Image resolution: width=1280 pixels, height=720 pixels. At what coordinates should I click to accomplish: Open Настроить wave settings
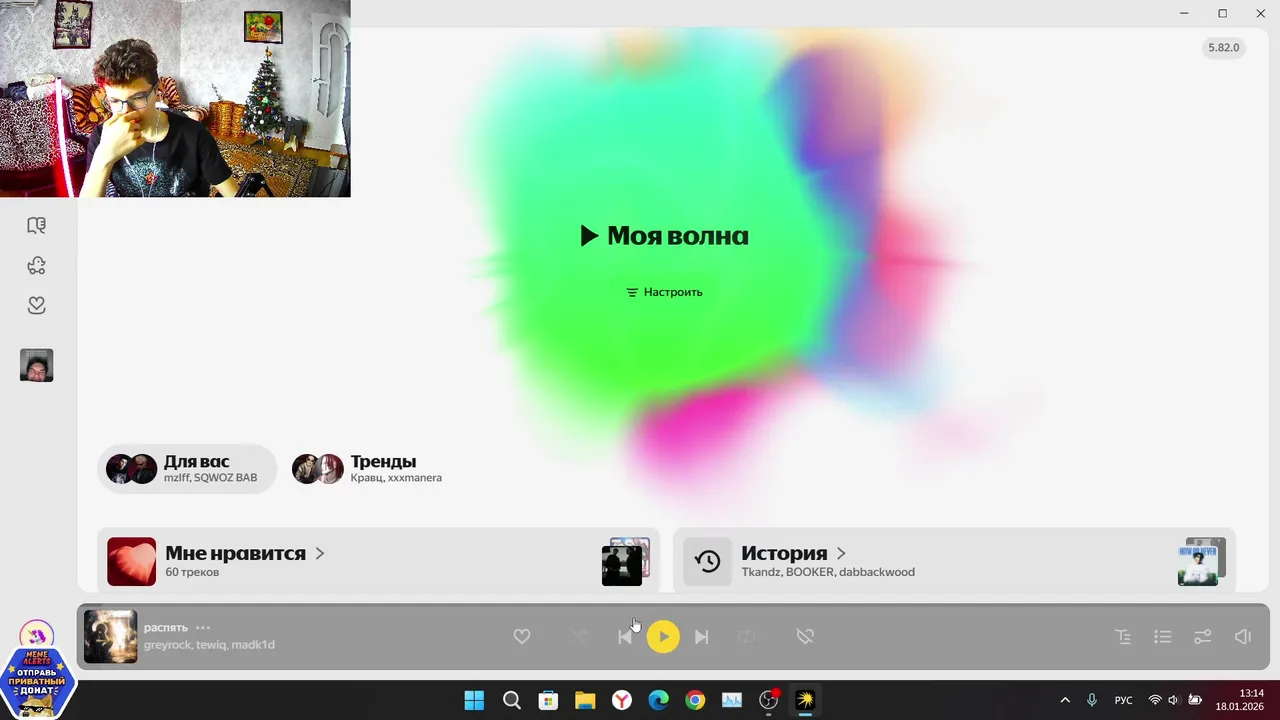point(664,292)
